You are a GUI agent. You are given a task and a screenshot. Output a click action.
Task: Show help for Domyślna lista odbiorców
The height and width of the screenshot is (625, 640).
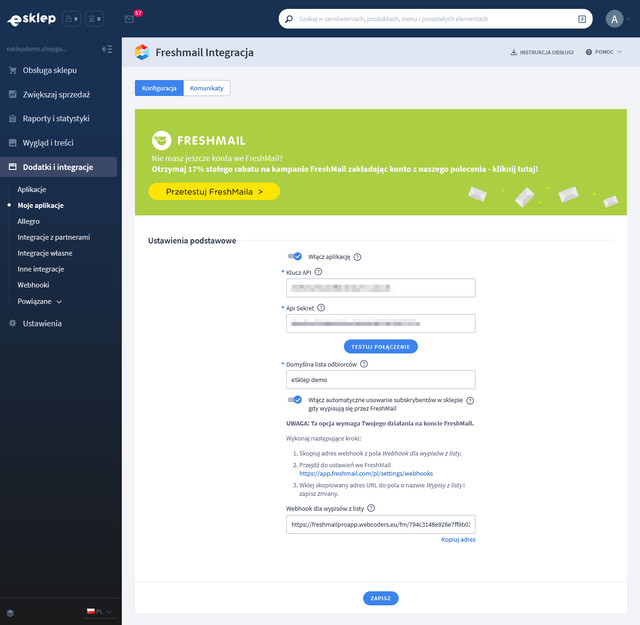pos(364,364)
